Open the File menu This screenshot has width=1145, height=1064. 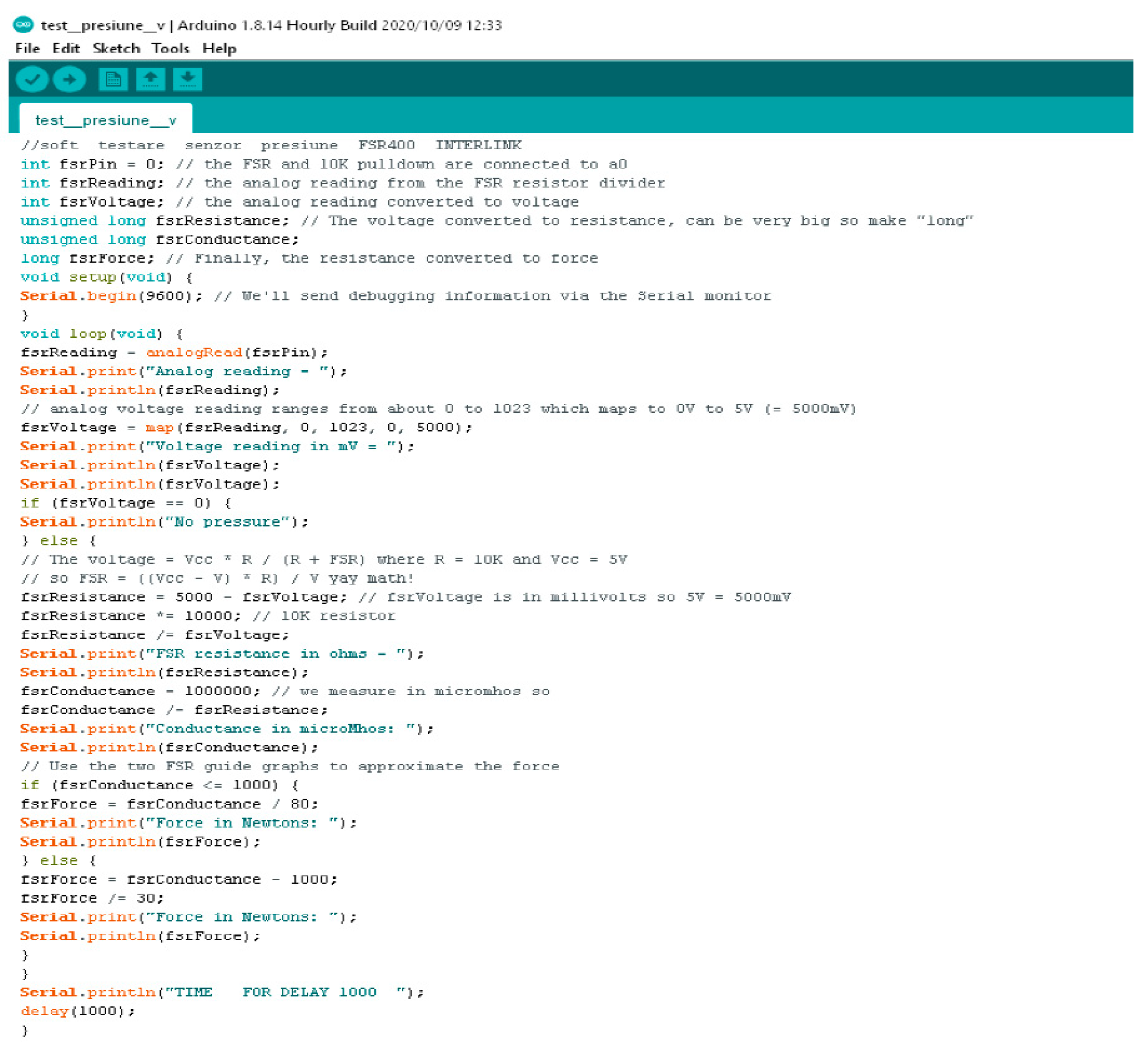coord(27,48)
